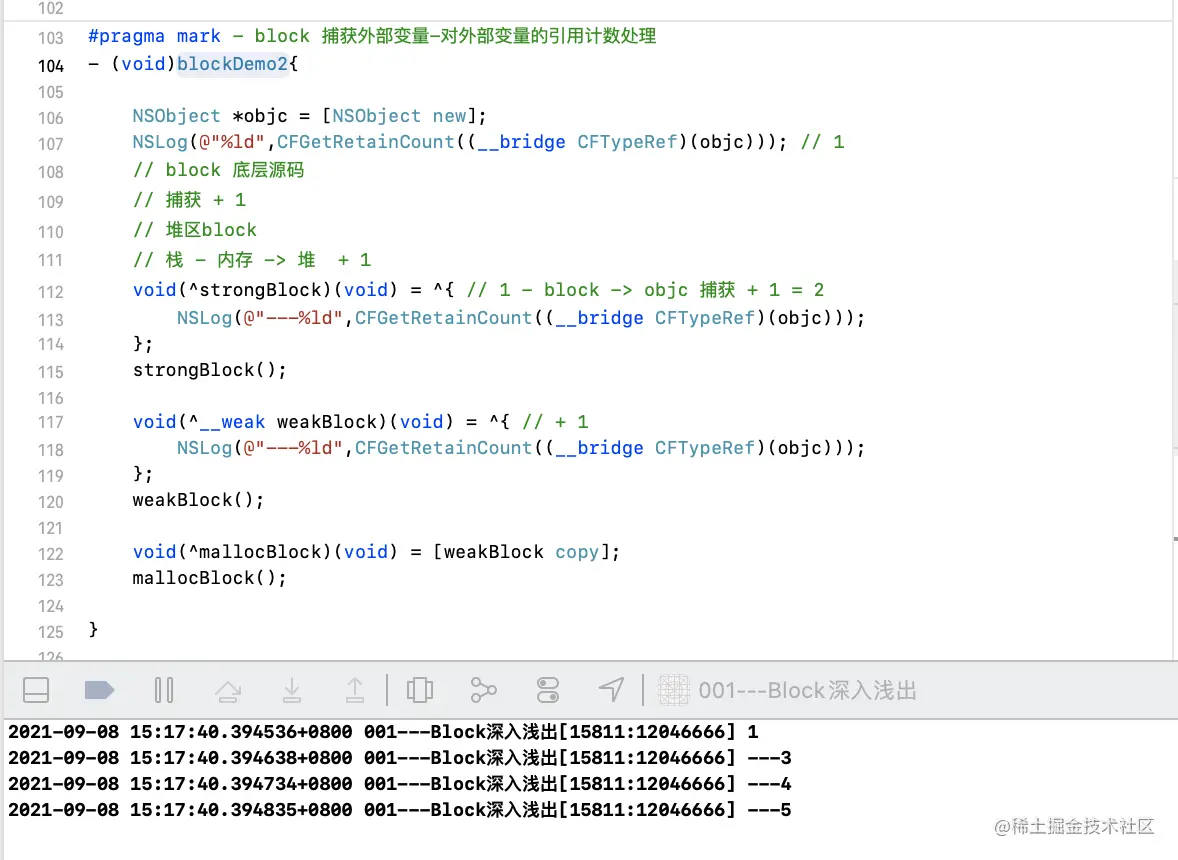Click line number 104 in the gutter

[x=51, y=66]
